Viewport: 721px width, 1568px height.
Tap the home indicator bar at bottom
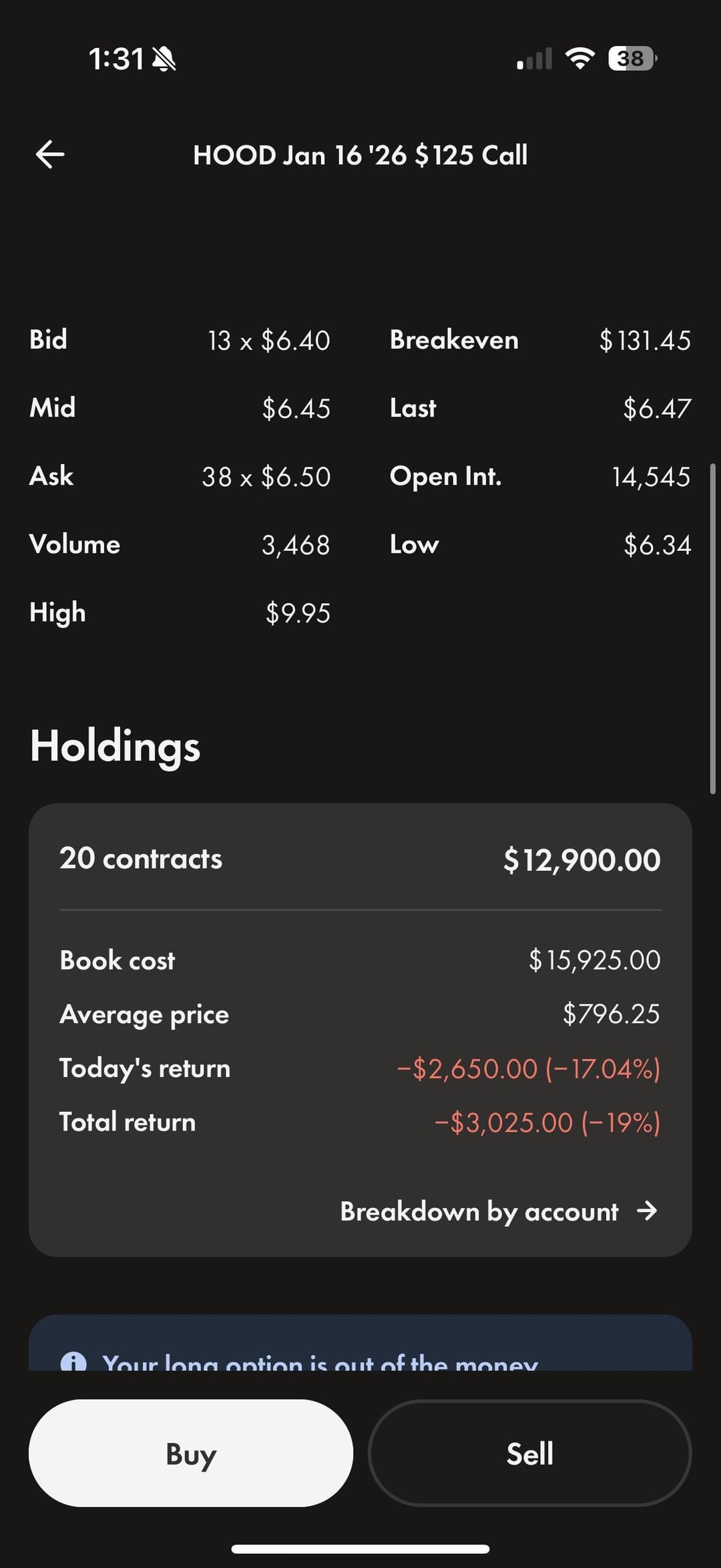point(360,1549)
